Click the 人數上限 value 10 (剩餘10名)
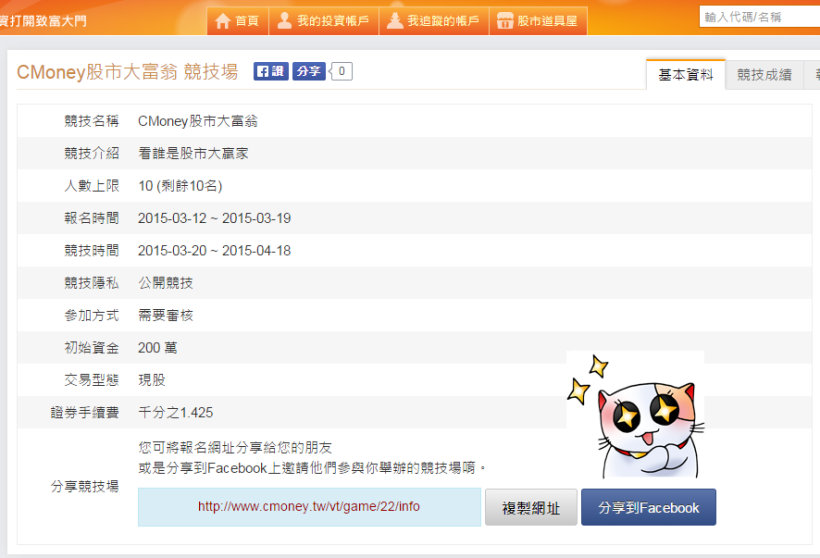 pos(180,186)
